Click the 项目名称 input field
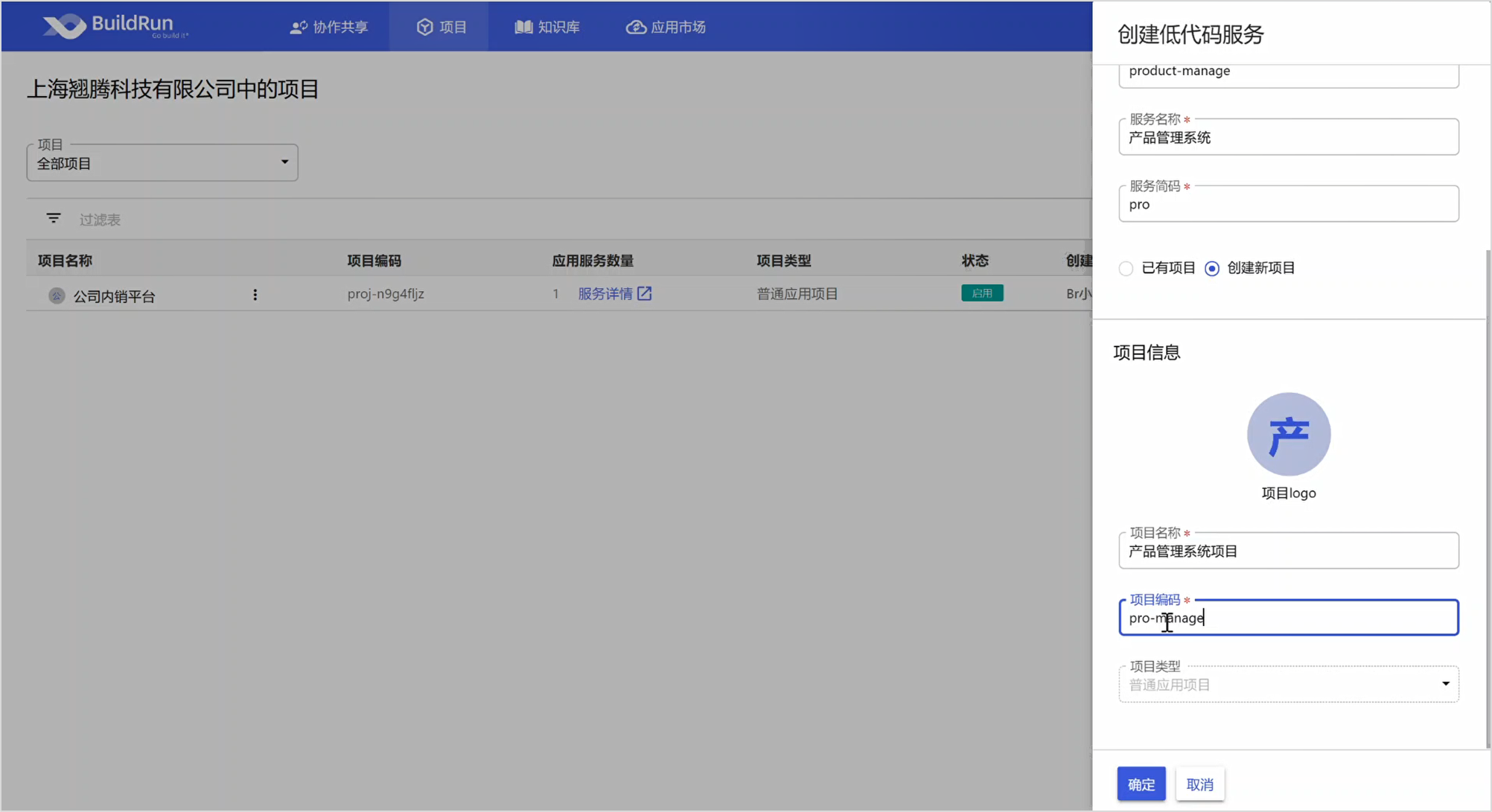Image resolution: width=1492 pixels, height=812 pixels. coord(1288,552)
